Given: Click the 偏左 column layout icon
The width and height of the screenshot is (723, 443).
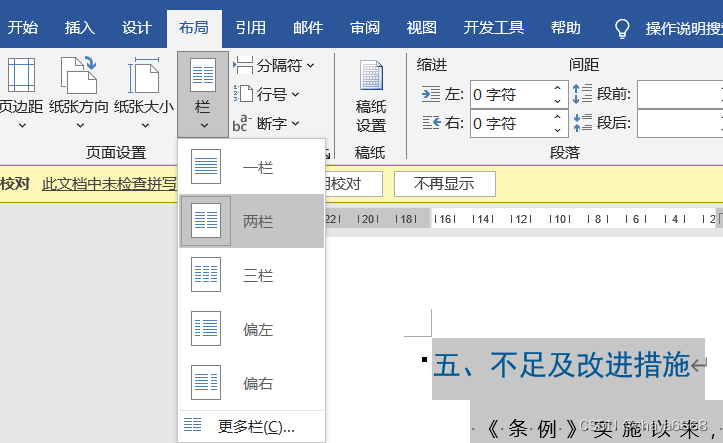Looking at the screenshot, I should pyautogui.click(x=206, y=329).
